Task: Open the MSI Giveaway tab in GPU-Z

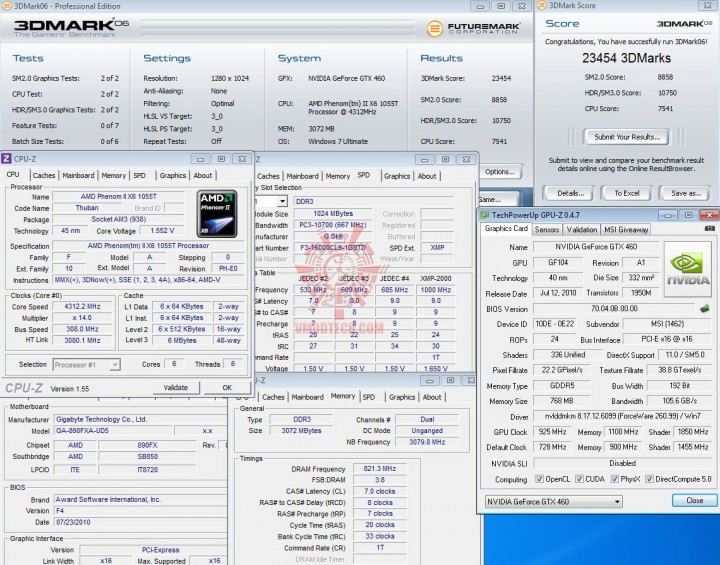Action: tap(626, 230)
